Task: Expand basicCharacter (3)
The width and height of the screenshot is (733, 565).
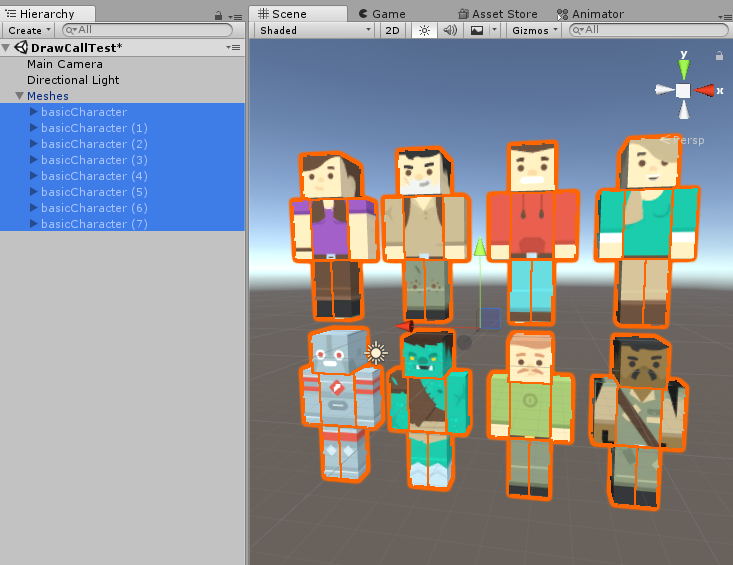Action: (x=34, y=160)
